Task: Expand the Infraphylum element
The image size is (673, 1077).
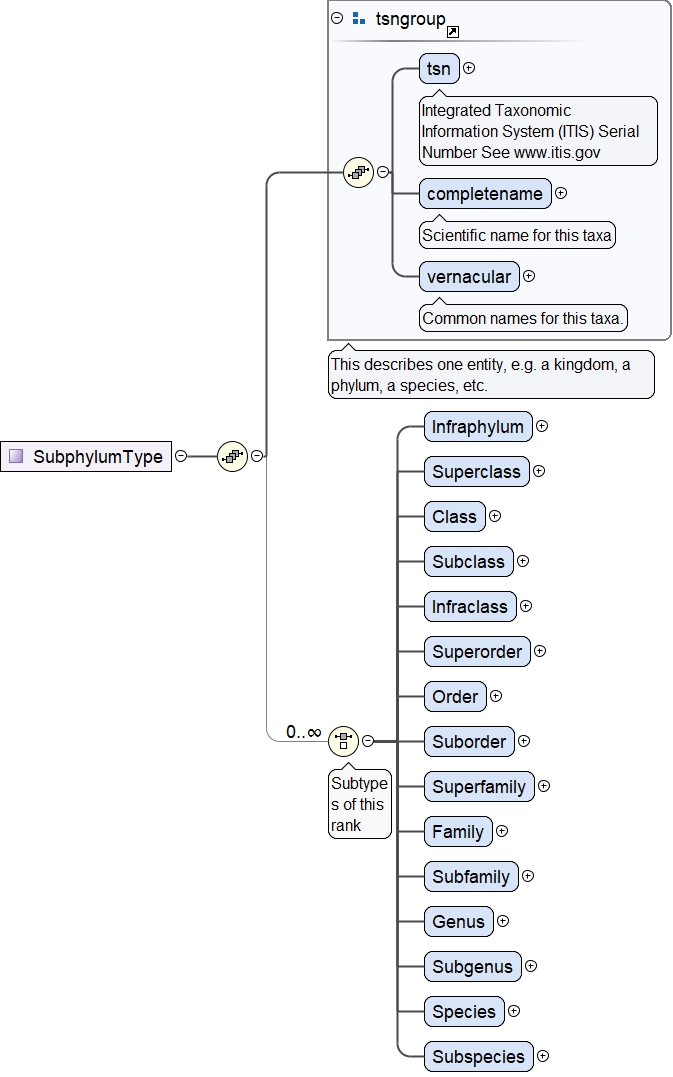Action: click(542, 427)
